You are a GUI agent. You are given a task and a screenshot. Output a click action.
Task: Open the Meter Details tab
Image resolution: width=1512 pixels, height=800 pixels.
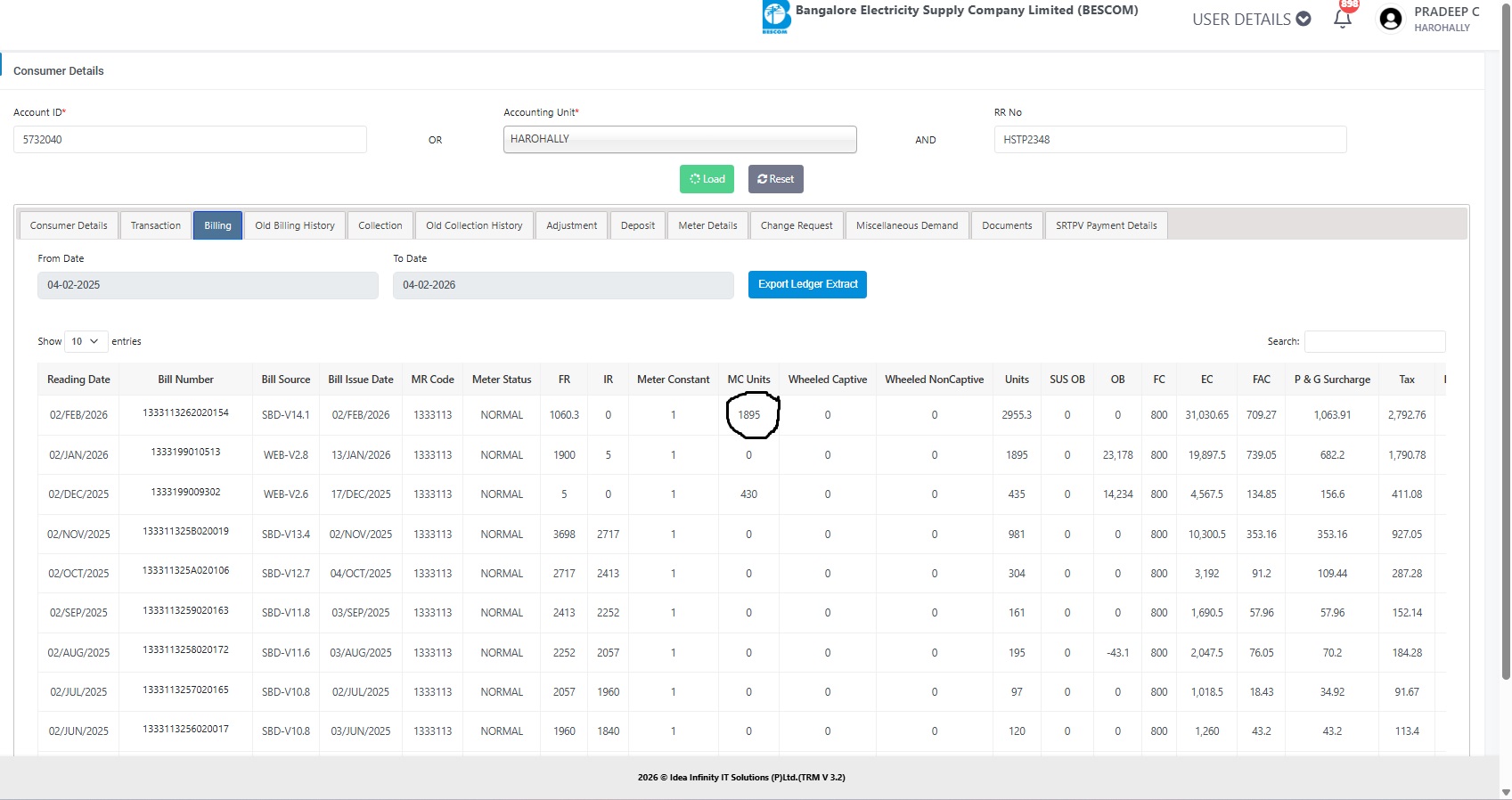(707, 225)
